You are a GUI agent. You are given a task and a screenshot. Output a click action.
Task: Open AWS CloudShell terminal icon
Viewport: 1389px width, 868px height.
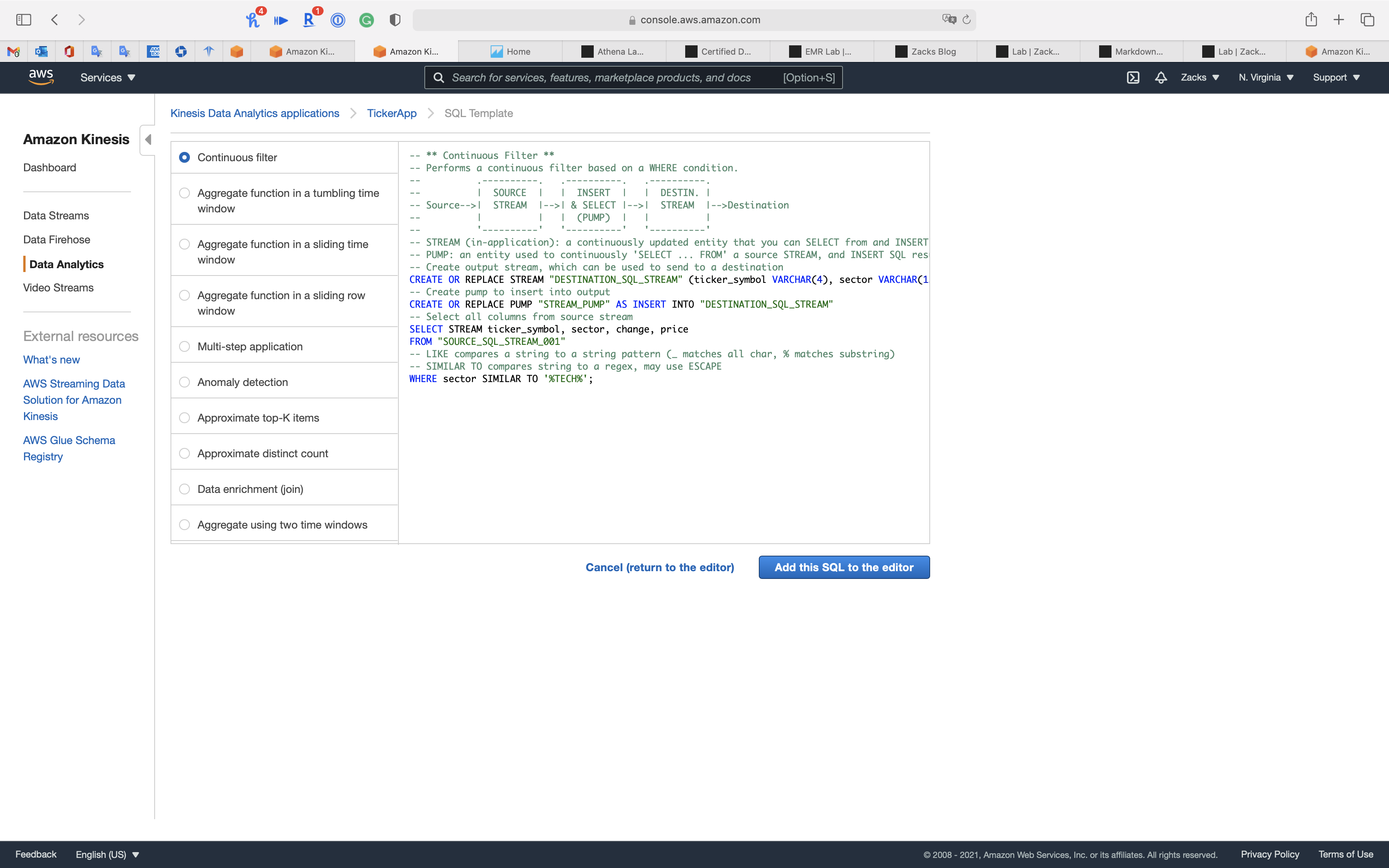(x=1132, y=77)
